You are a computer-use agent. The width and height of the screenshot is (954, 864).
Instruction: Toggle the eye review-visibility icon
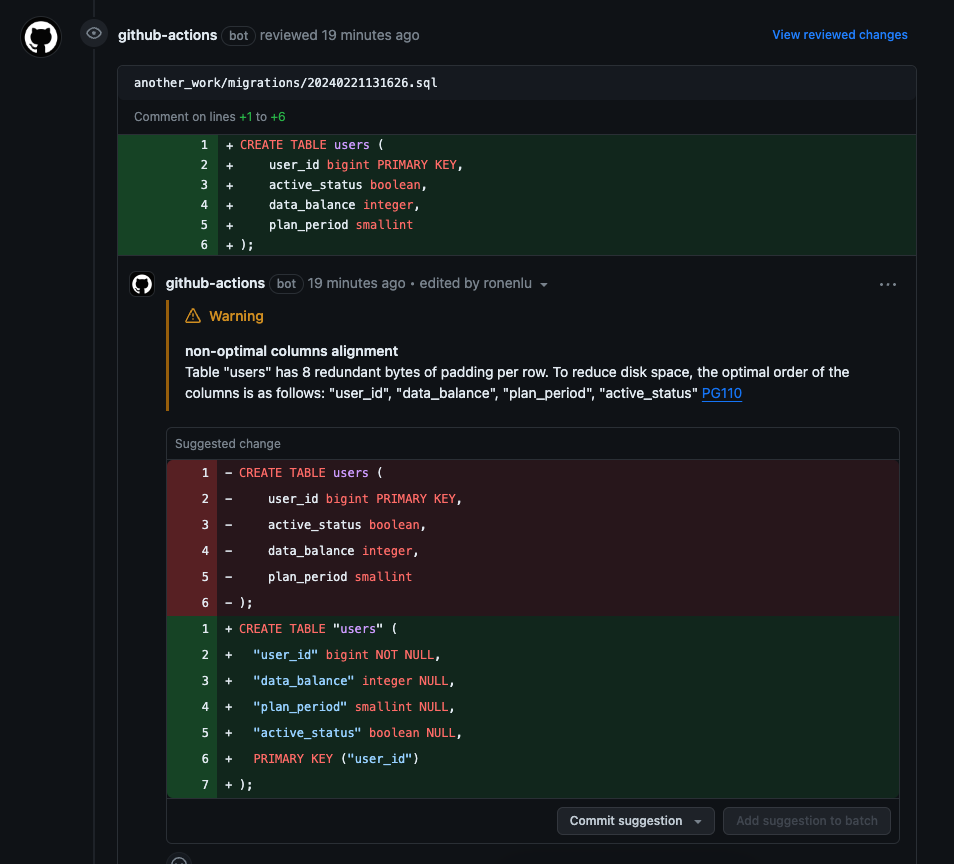click(x=93, y=32)
